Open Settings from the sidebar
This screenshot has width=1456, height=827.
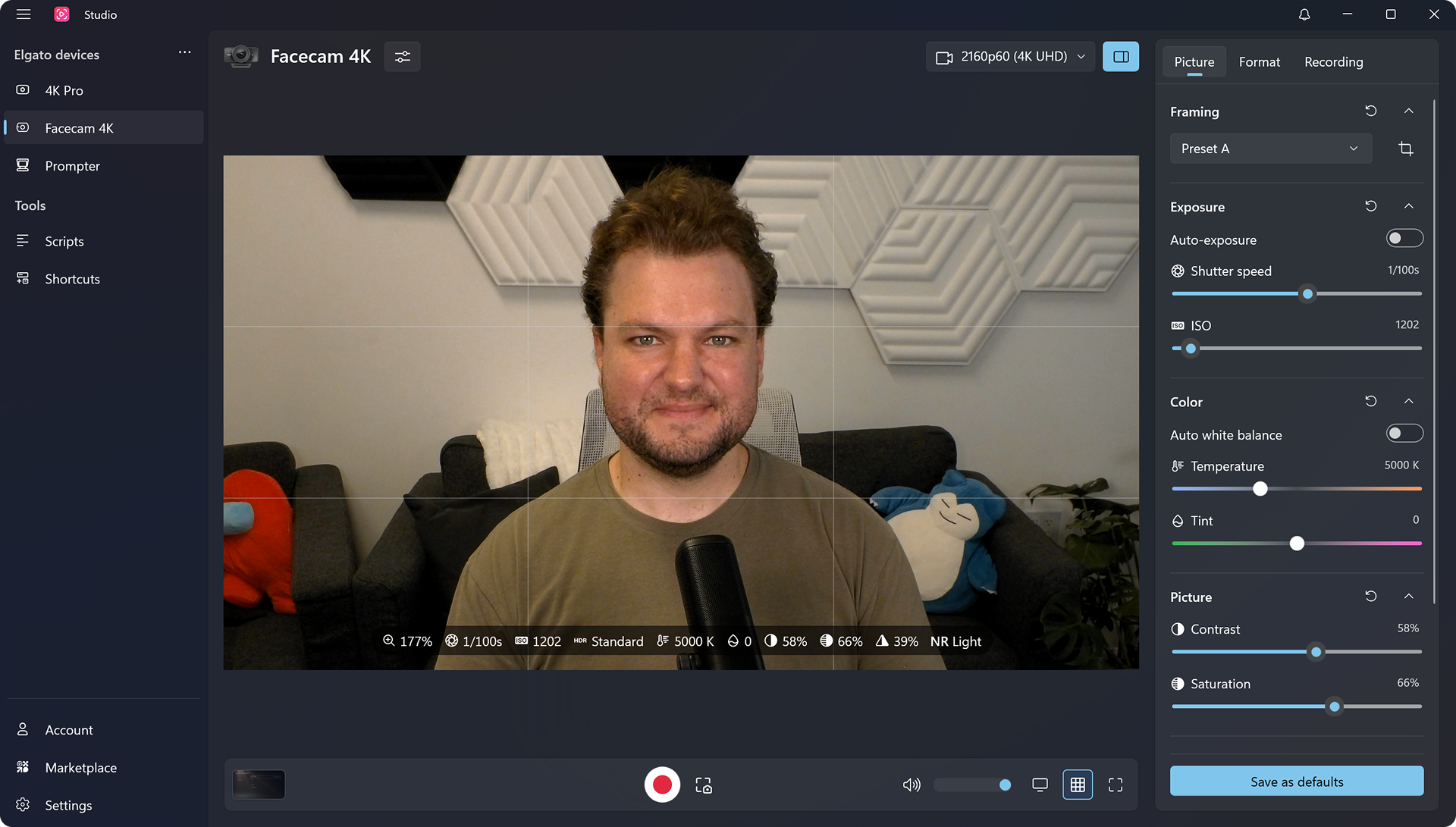(x=104, y=805)
